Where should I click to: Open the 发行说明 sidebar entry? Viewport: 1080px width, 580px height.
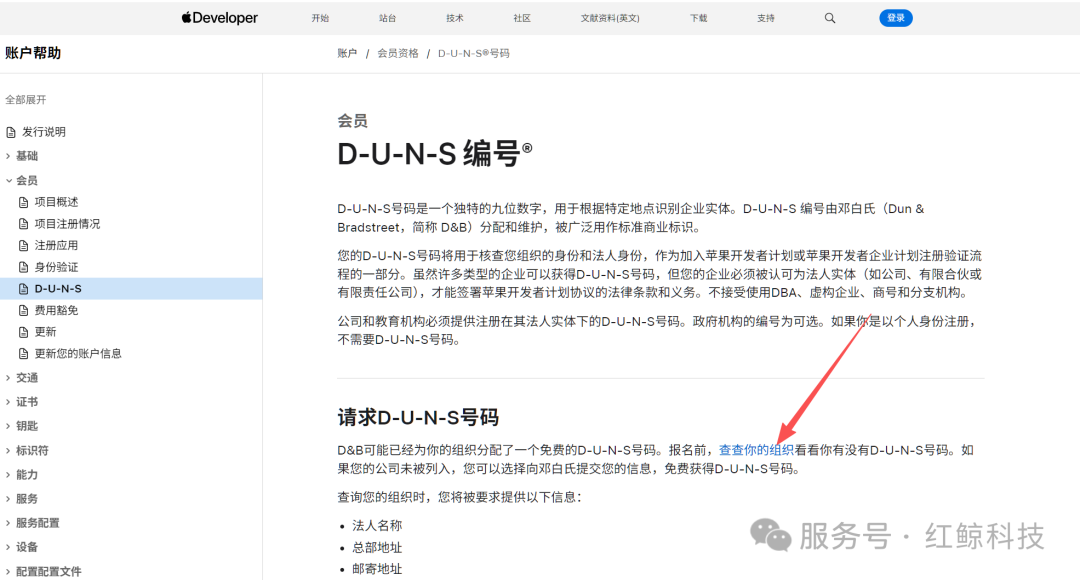point(44,132)
